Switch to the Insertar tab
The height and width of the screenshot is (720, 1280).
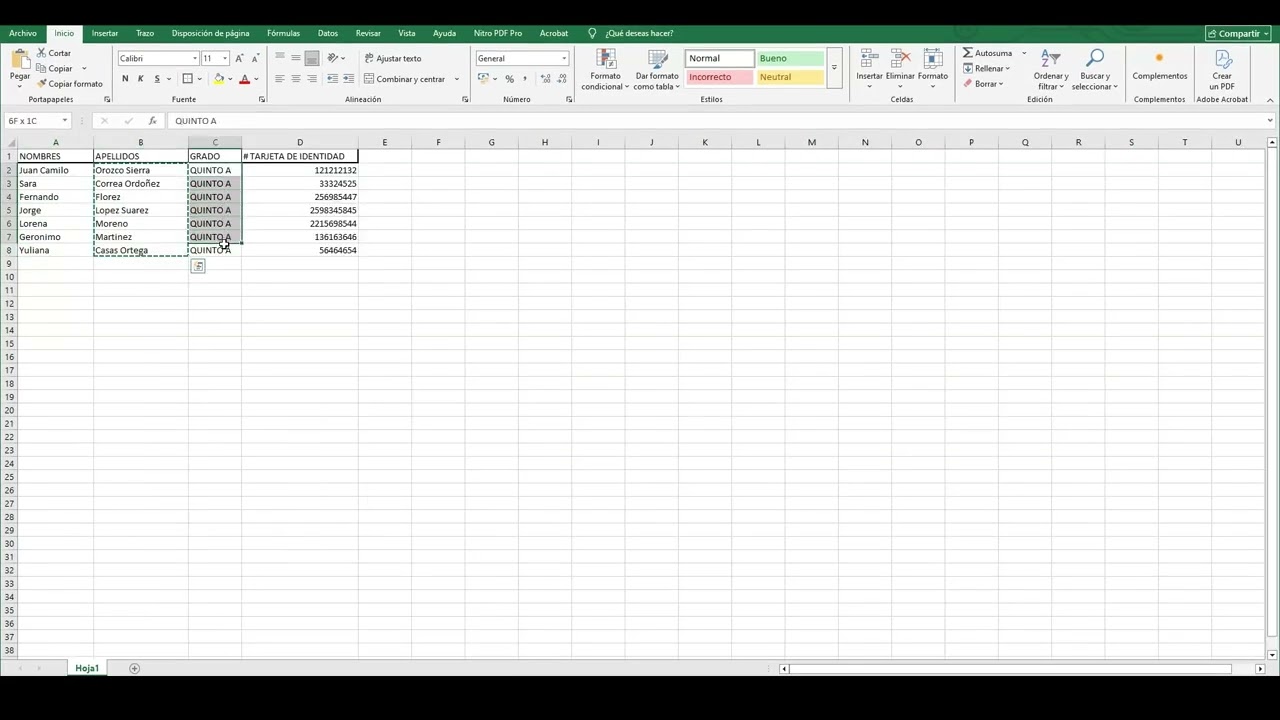105,33
